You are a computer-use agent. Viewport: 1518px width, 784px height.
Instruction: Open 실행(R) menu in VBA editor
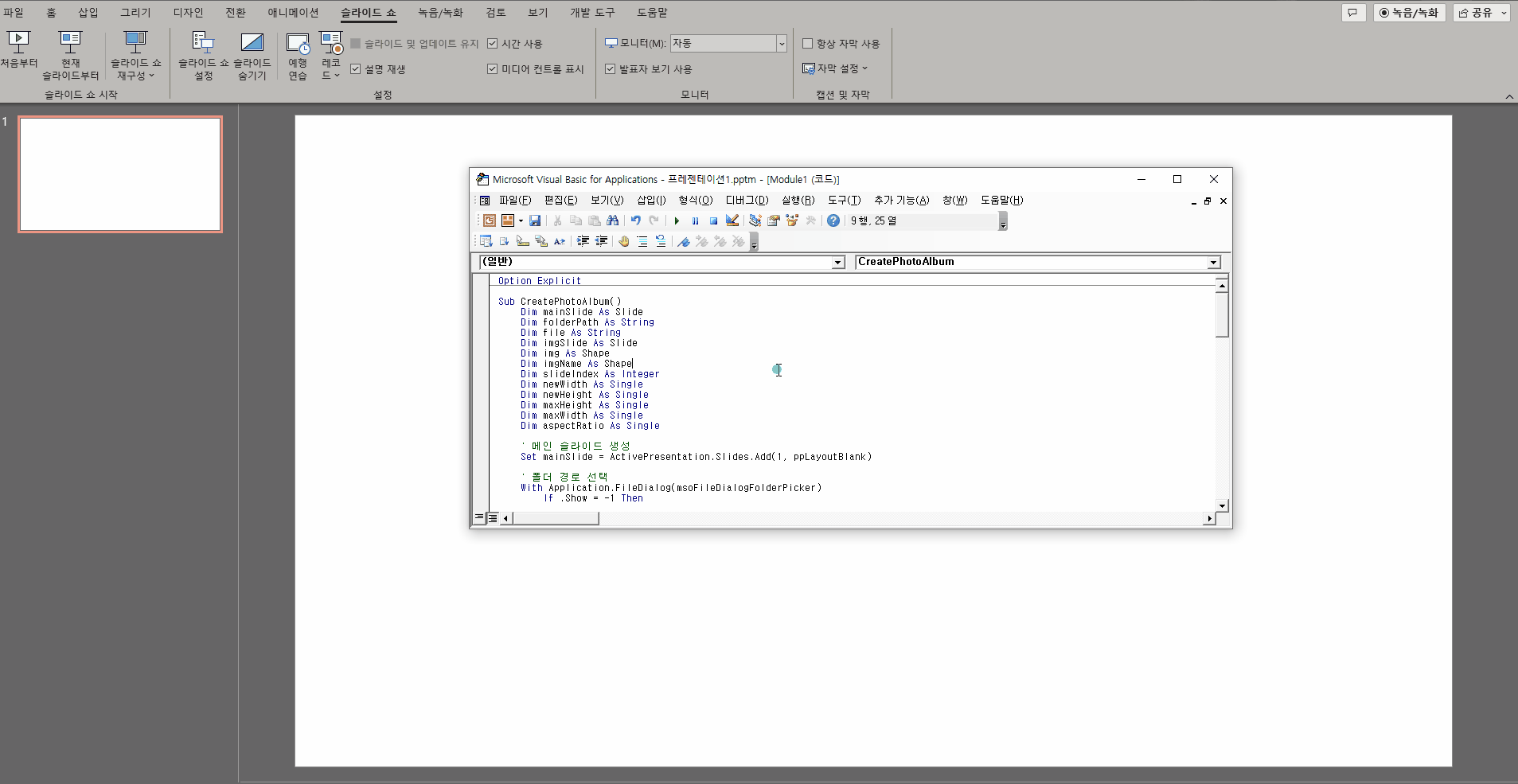(798, 201)
